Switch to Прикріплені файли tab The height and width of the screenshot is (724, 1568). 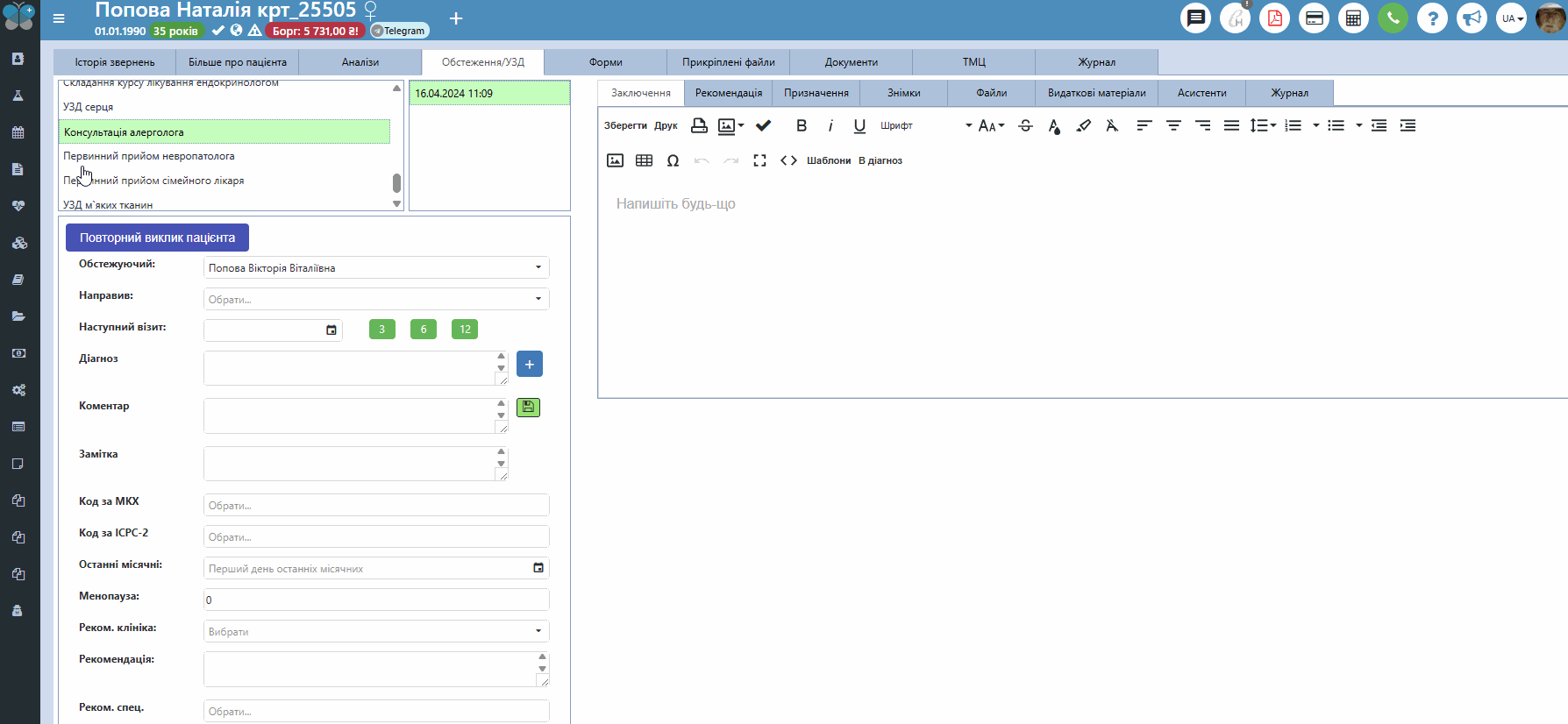(729, 62)
